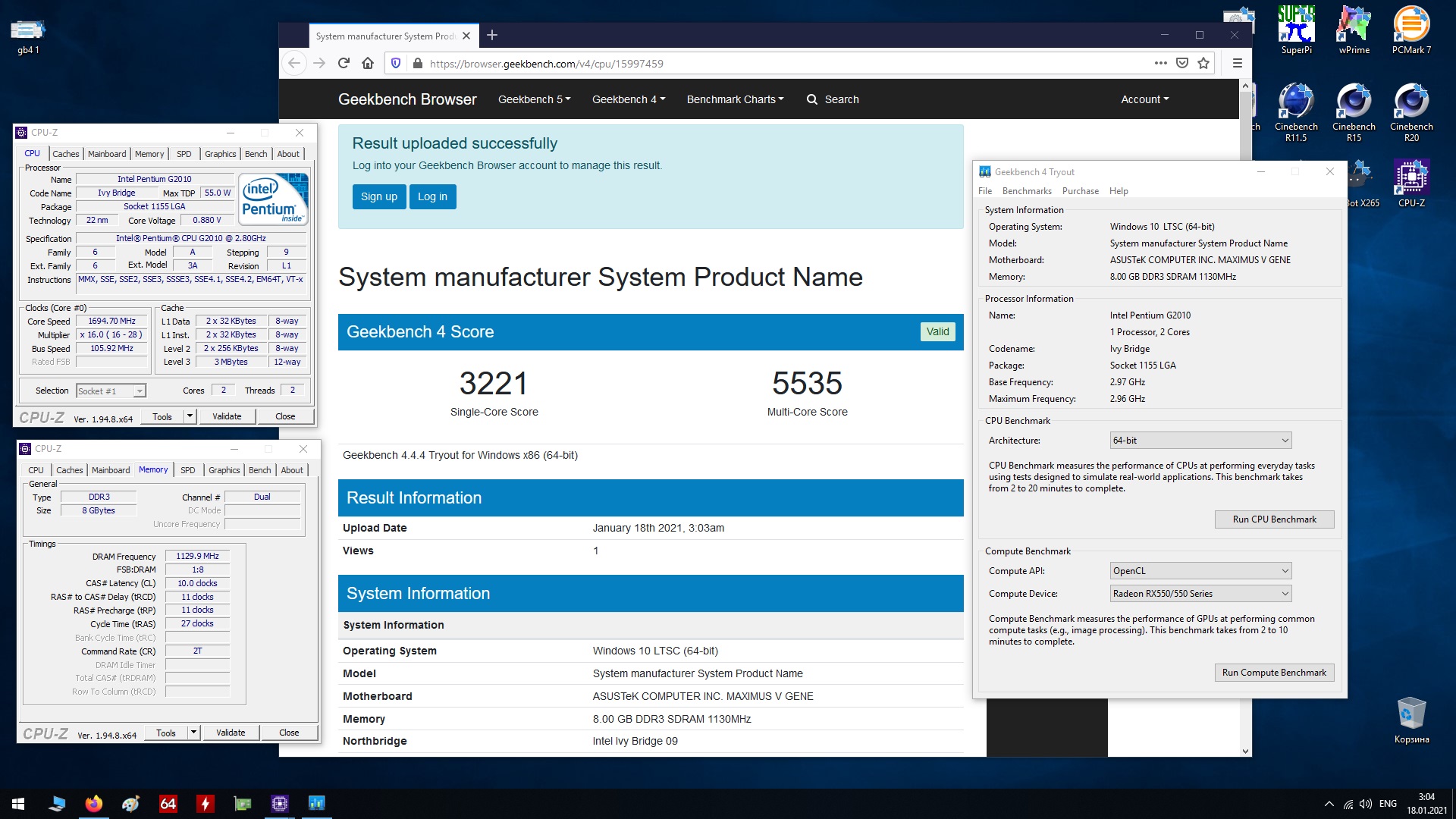The width and height of the screenshot is (1456, 819).
Task: Open the Socket #1 selection dropdown
Action: coord(111,391)
